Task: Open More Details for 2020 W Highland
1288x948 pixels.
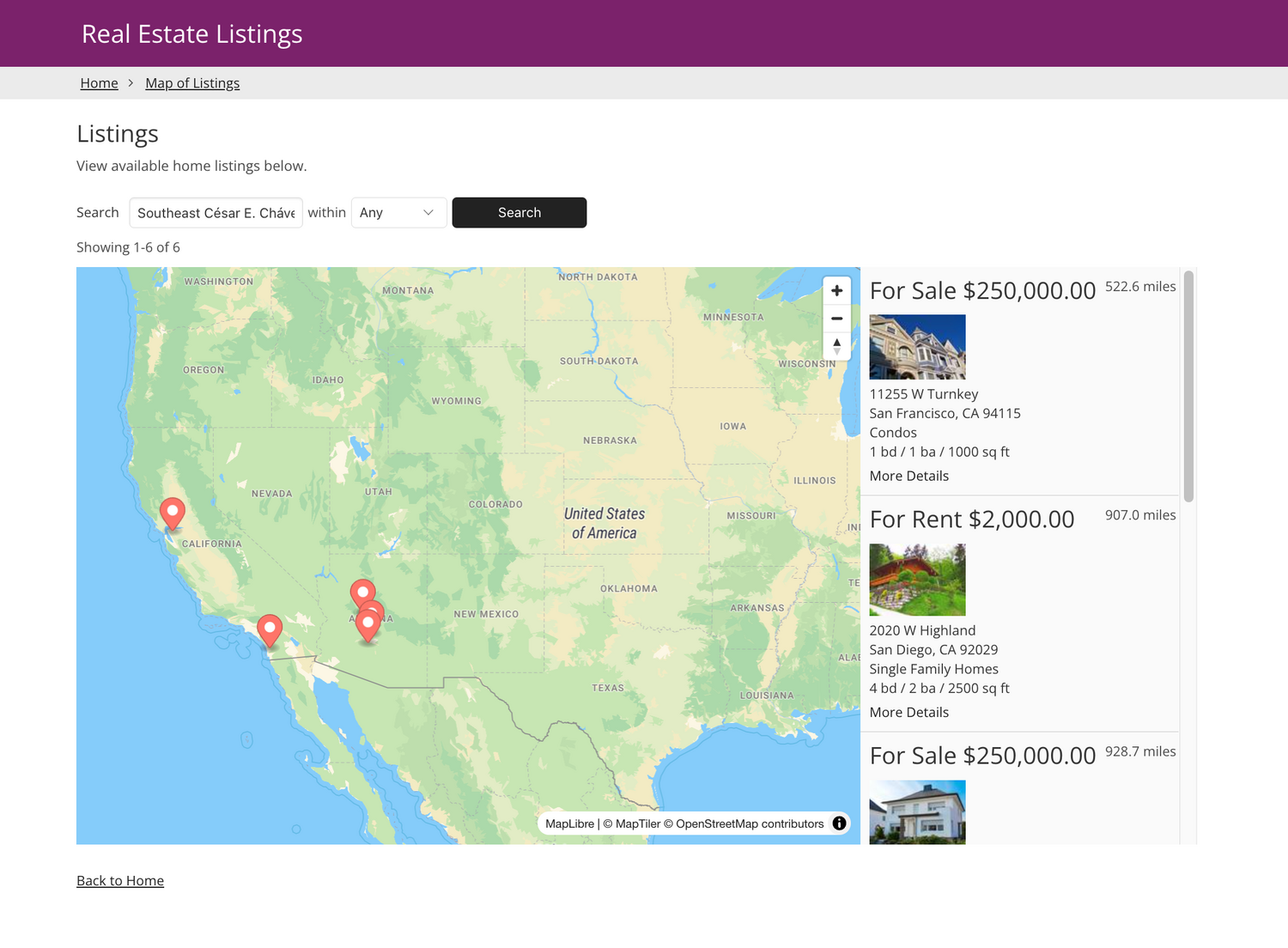Action: pos(908,712)
